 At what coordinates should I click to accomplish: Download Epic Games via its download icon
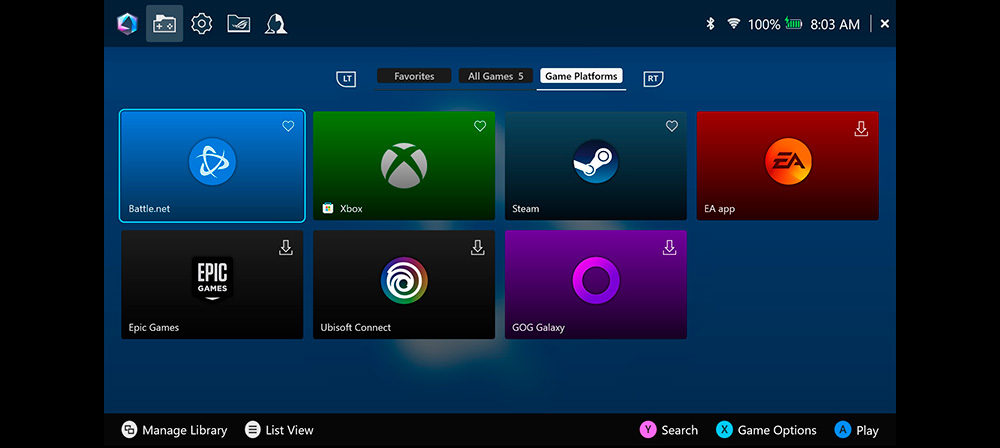286,248
